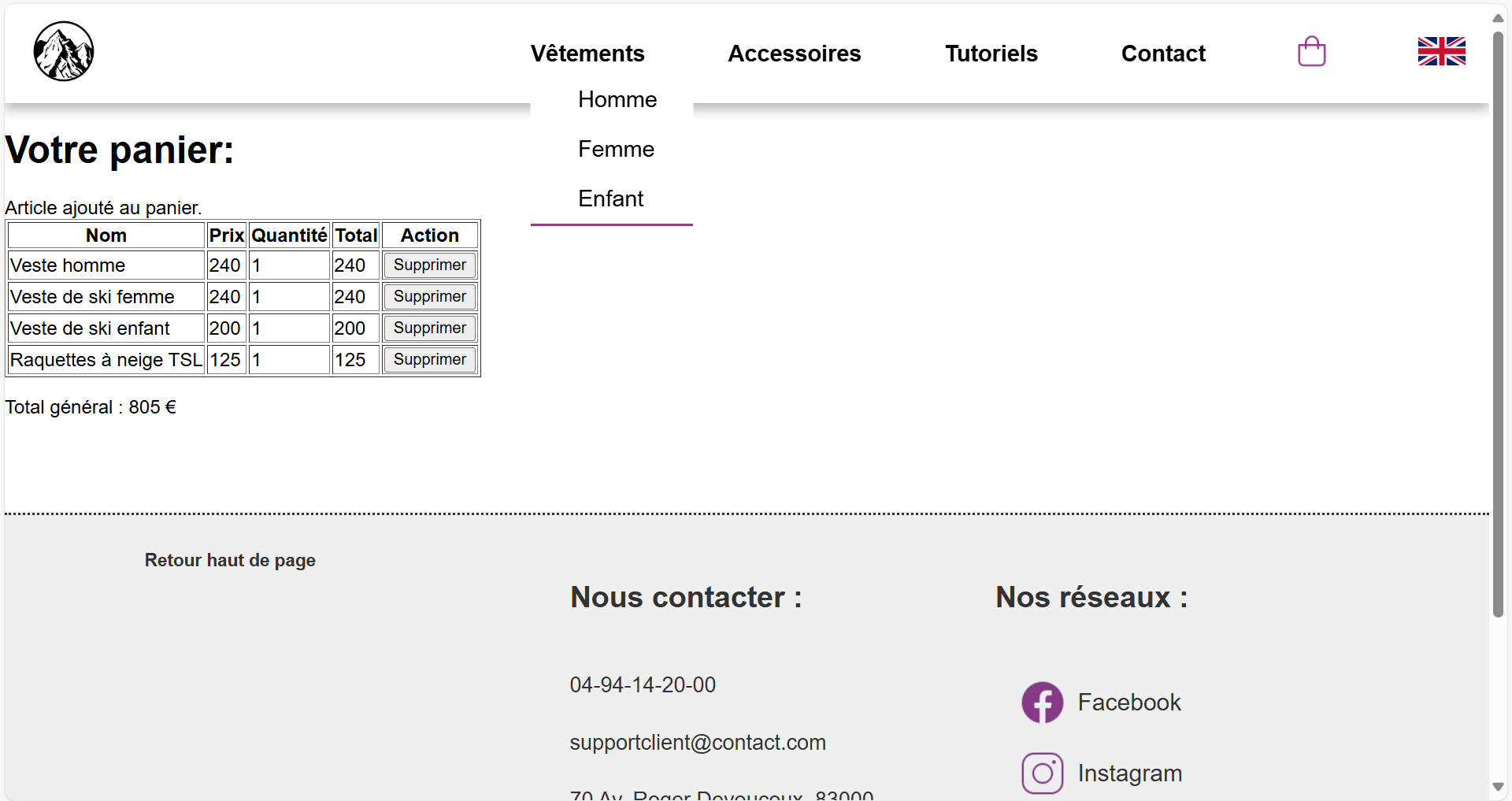Click the scrollbar up arrow
This screenshot has width=1512, height=801.
coord(1498,17)
